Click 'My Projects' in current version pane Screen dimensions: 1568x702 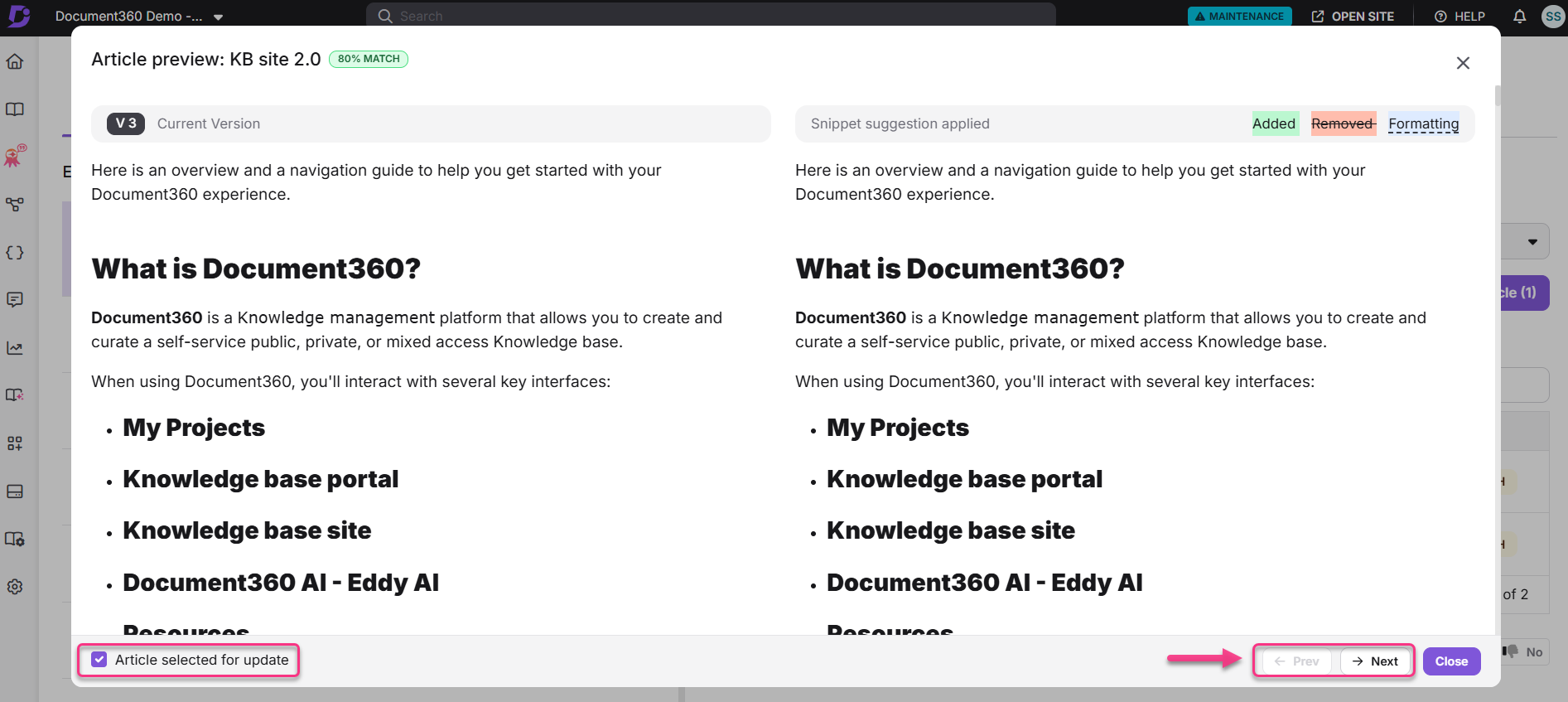194,428
